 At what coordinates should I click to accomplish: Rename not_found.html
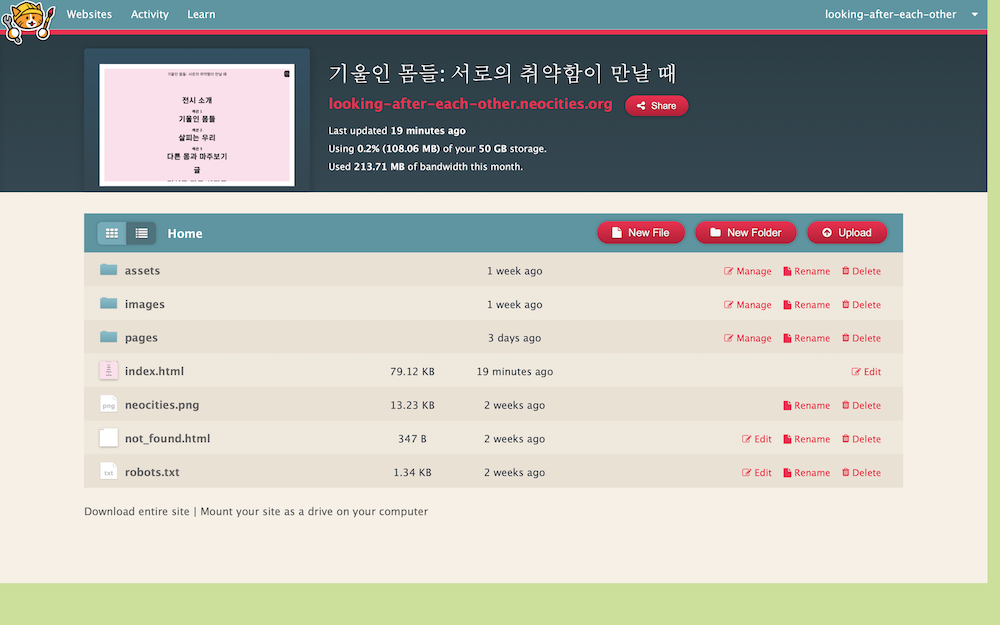[807, 439]
